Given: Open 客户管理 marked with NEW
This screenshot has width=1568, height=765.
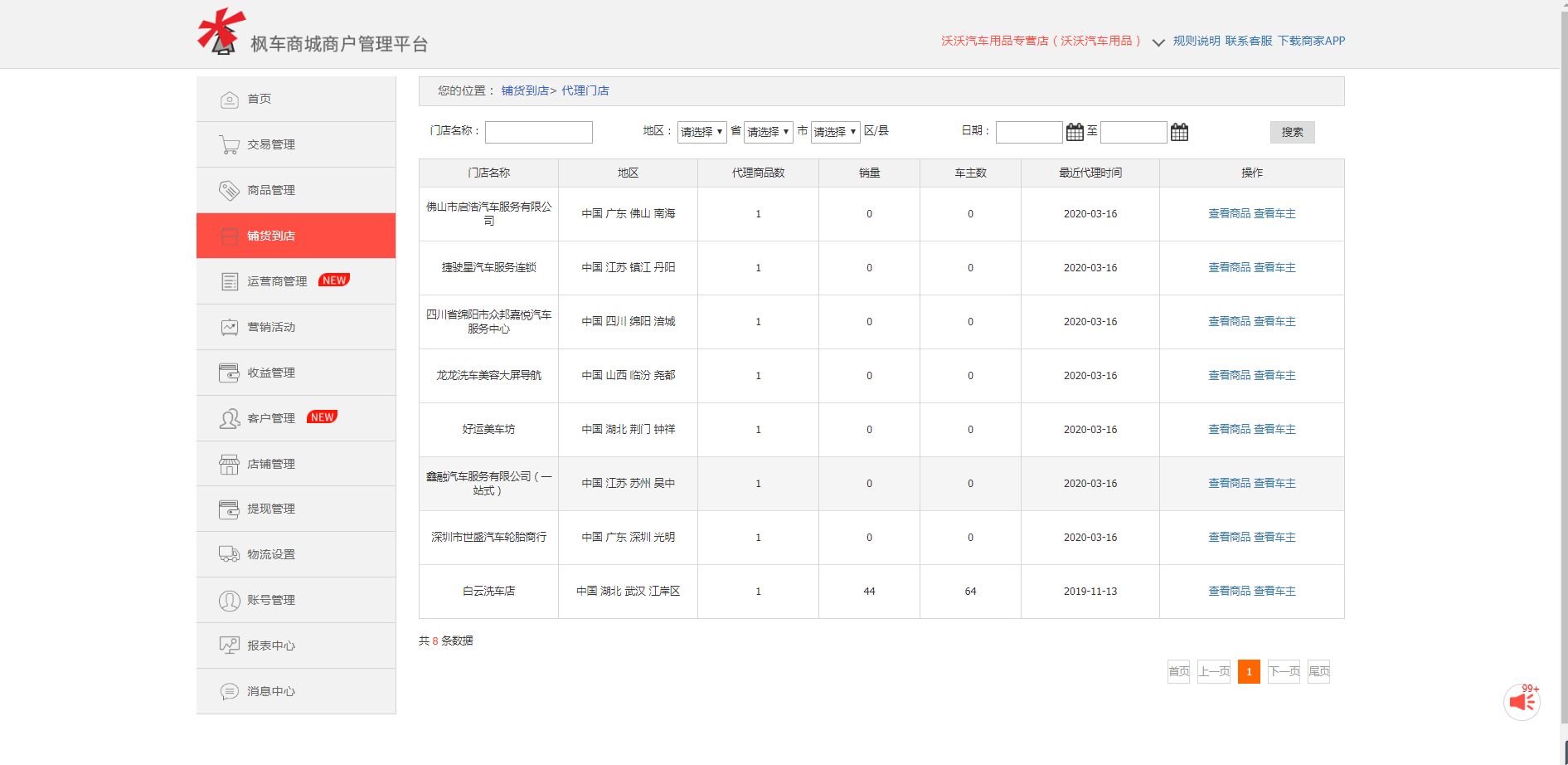Looking at the screenshot, I should tap(269, 417).
